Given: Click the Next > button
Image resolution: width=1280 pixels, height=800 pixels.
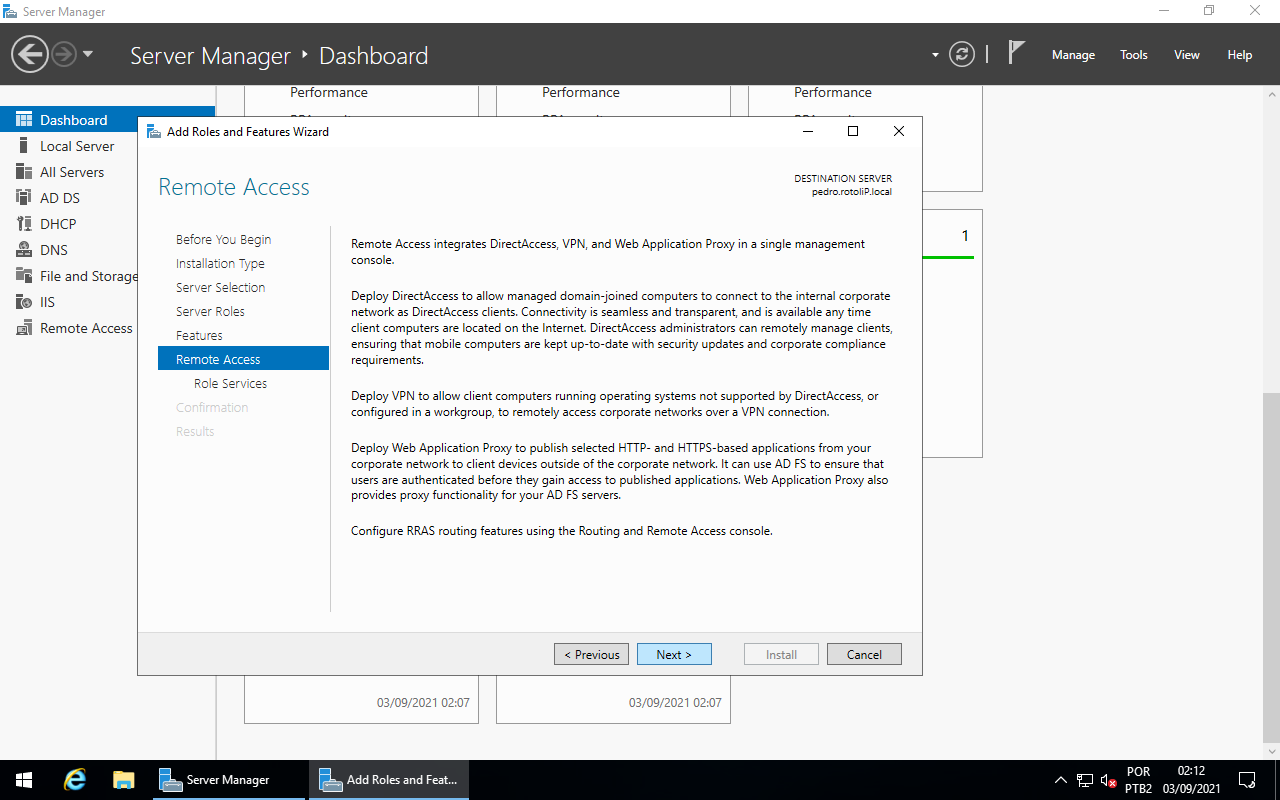Looking at the screenshot, I should click(x=674, y=654).
